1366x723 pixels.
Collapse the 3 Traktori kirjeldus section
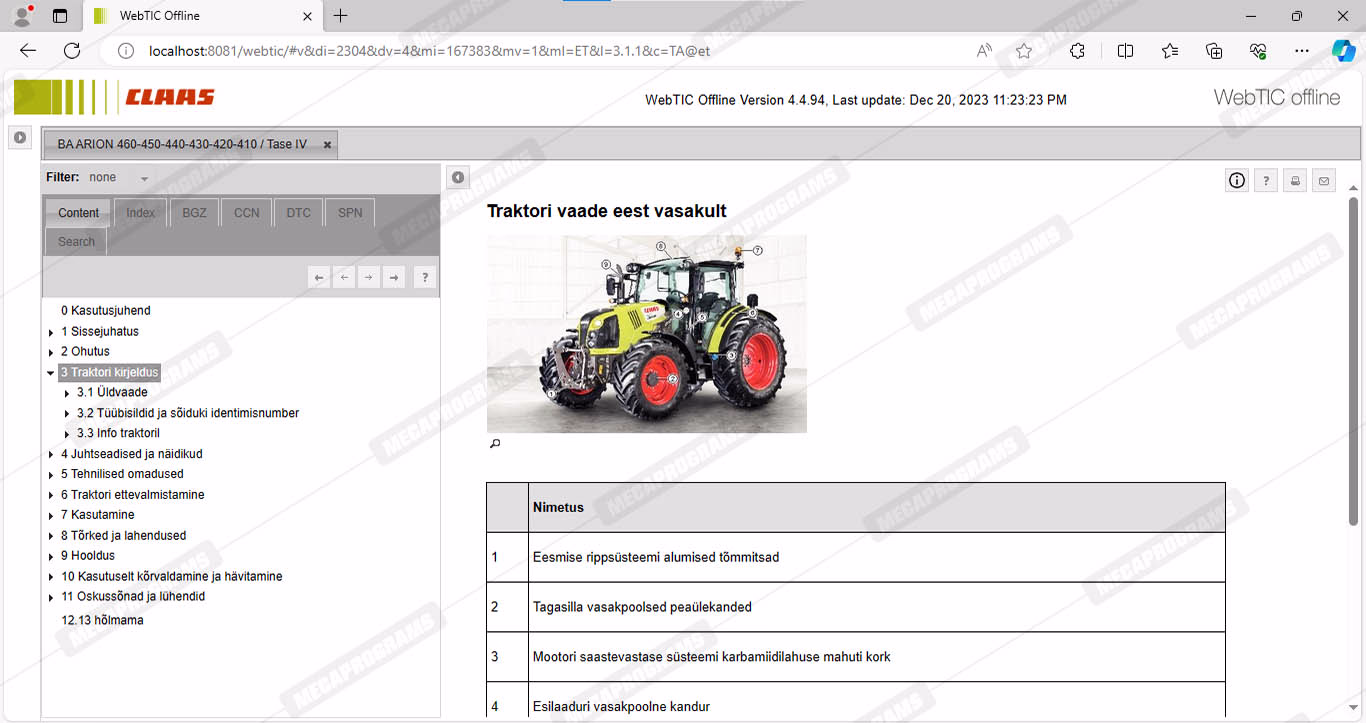click(51, 373)
